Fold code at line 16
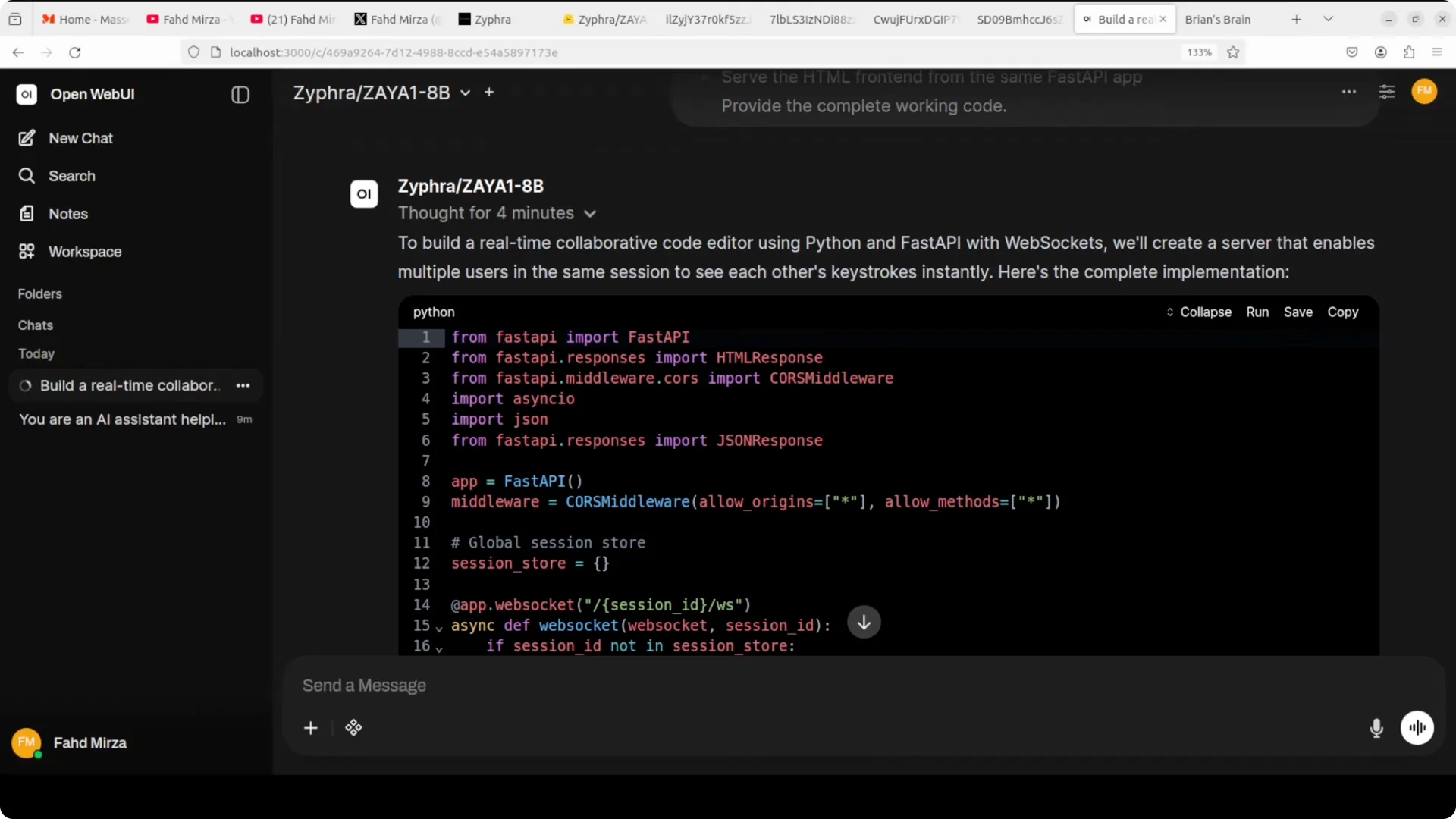 (439, 648)
